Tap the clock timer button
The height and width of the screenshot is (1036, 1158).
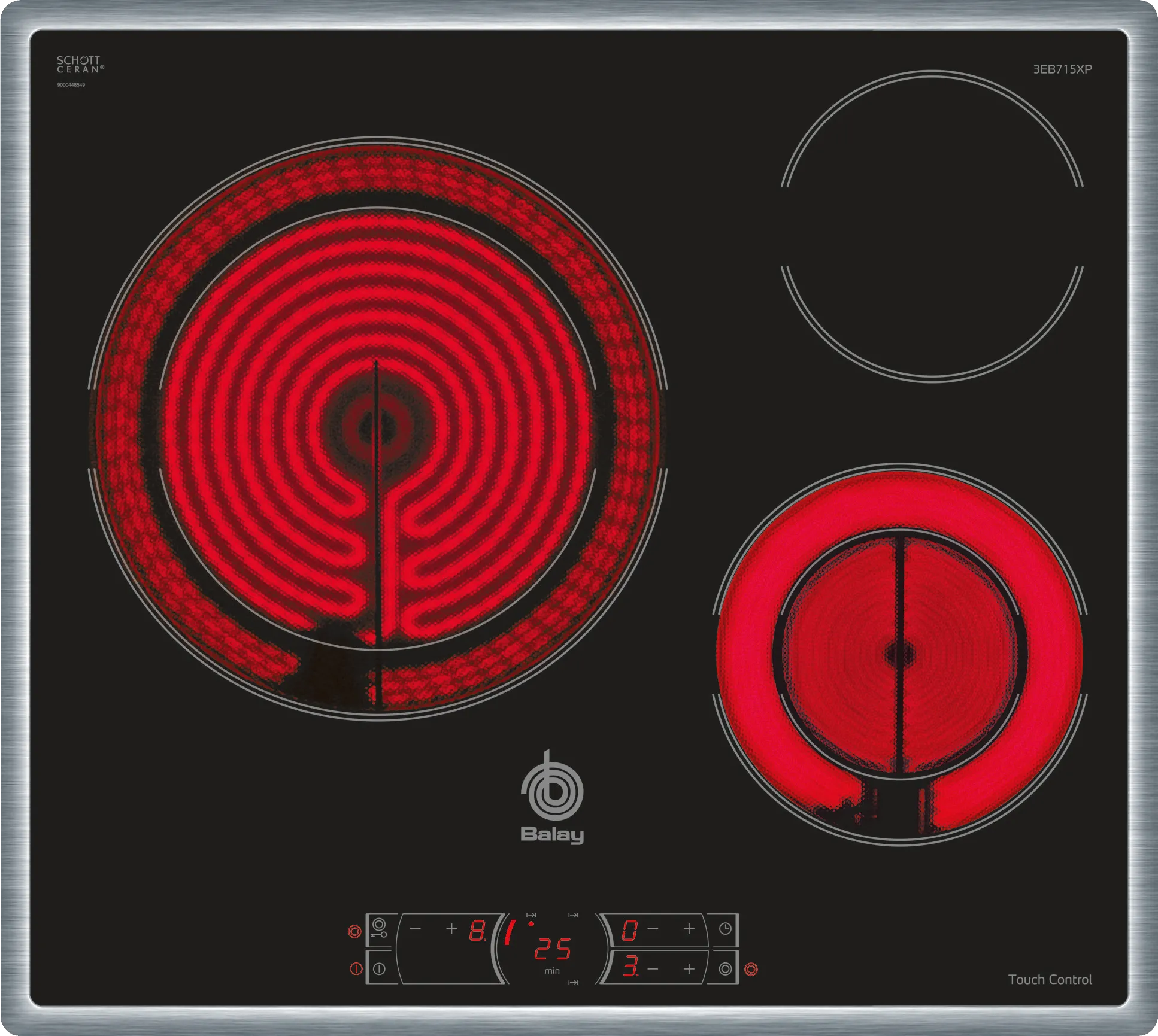pyautogui.click(x=724, y=929)
